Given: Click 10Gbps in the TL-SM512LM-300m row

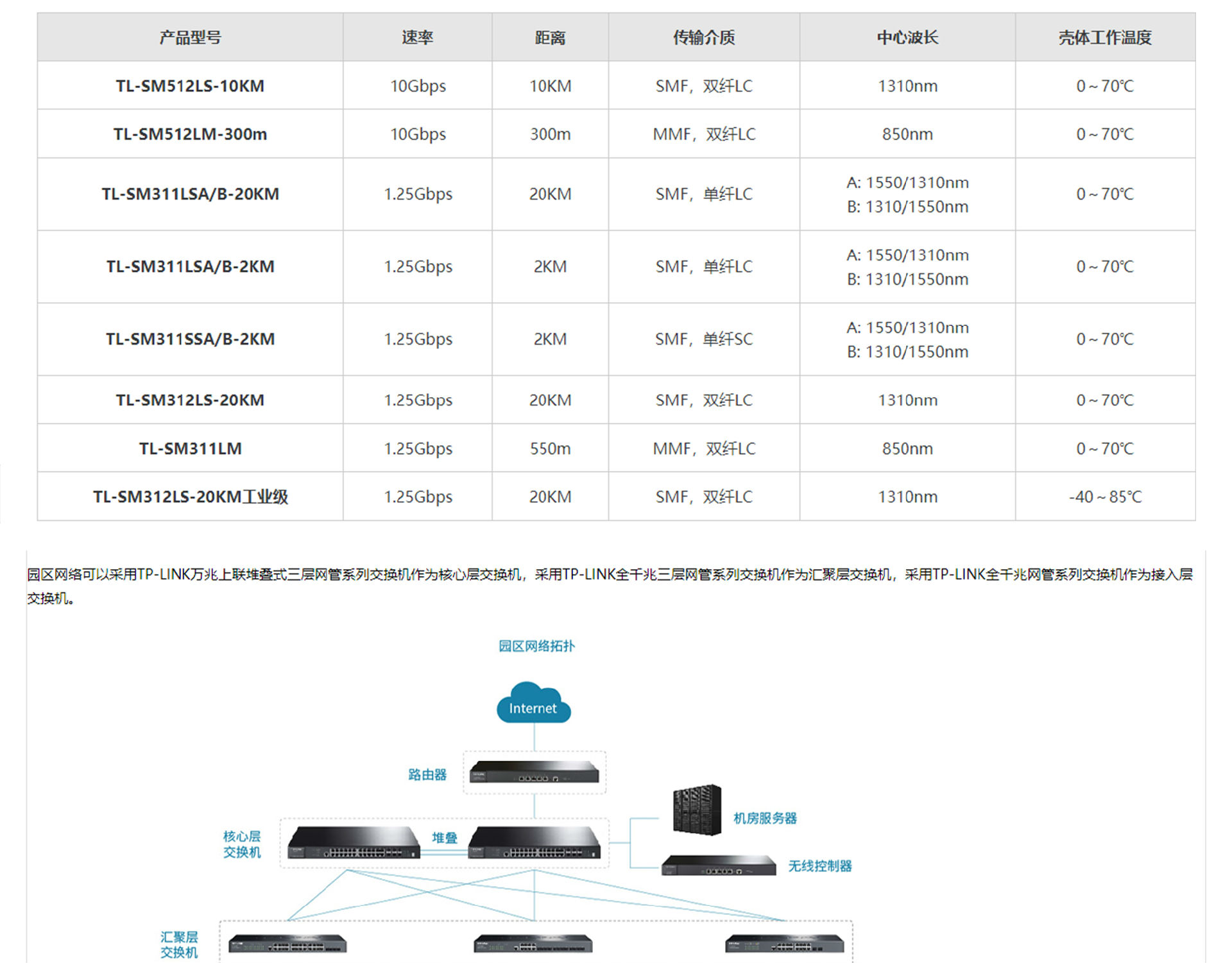Looking at the screenshot, I should pyautogui.click(x=418, y=133).
